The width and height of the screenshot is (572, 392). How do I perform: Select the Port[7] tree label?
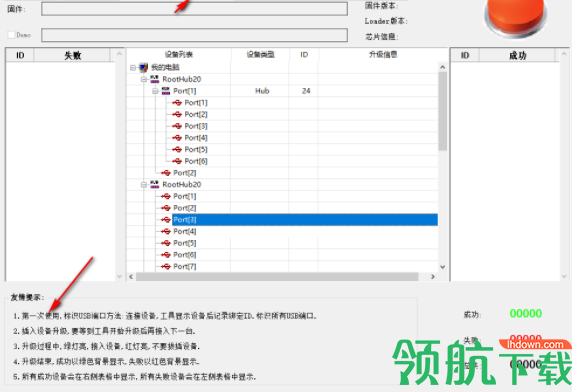coord(185,267)
